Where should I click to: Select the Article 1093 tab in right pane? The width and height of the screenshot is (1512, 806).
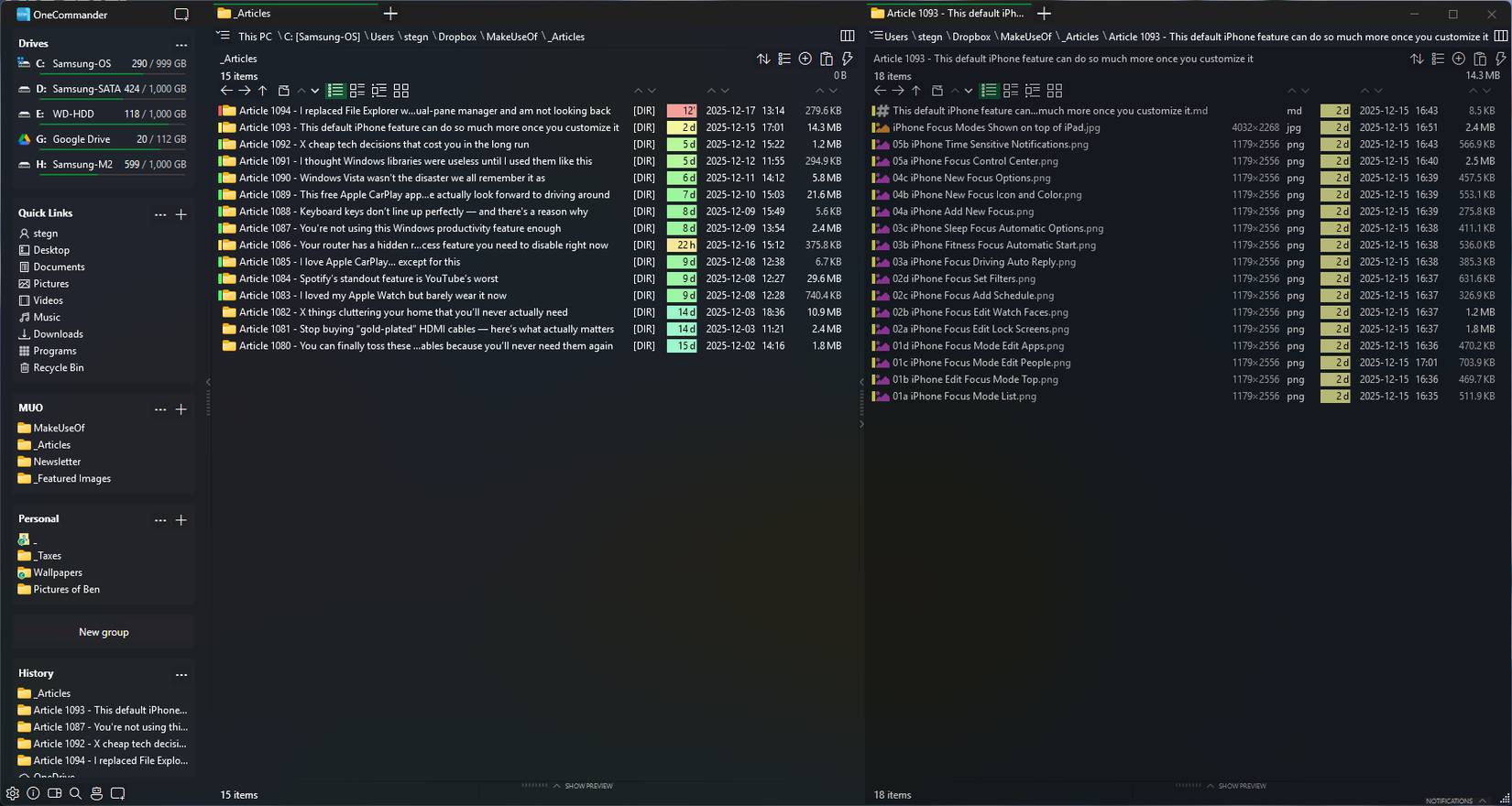coord(948,13)
